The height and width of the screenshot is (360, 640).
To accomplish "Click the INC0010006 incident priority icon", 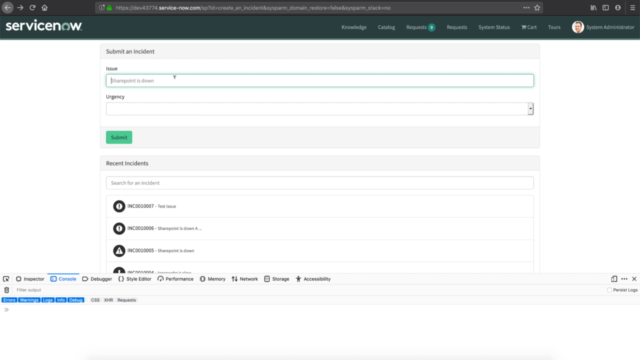I will pyautogui.click(x=119, y=229).
